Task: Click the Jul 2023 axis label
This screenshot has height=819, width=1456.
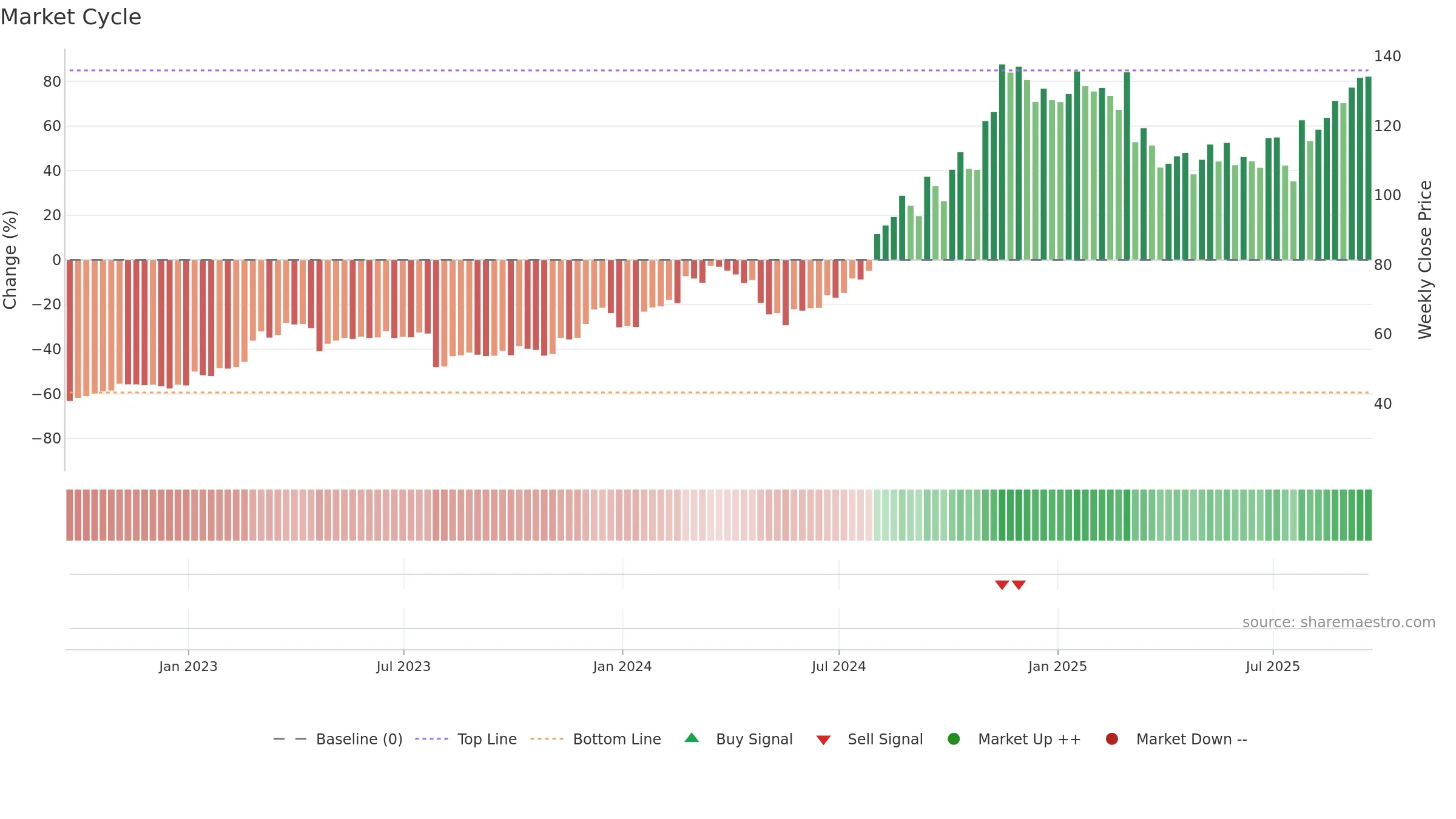Action: point(403,666)
